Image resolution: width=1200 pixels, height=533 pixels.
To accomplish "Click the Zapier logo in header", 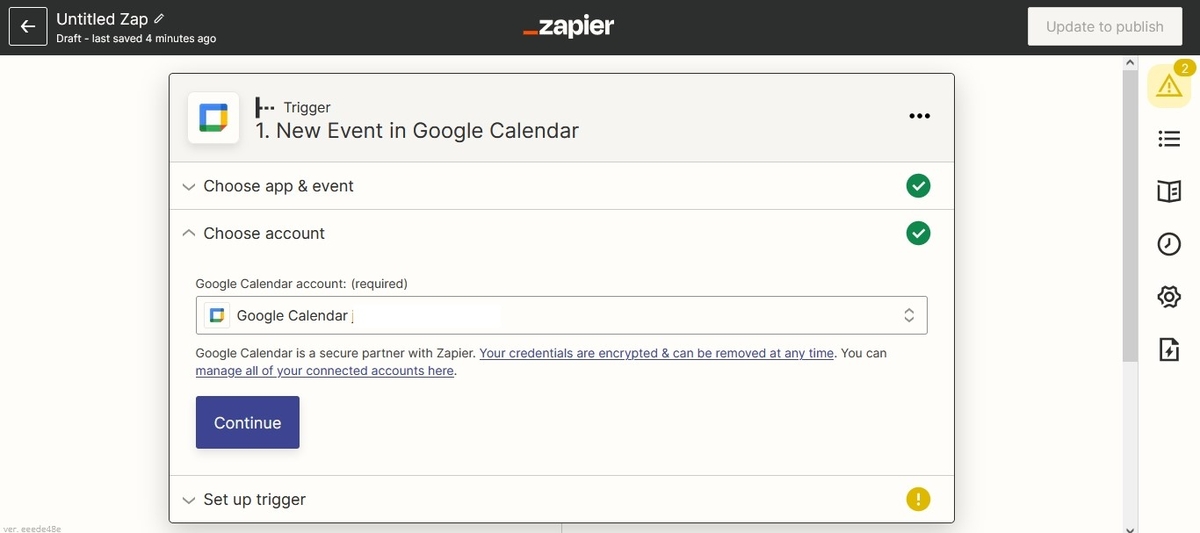I will coord(568,27).
